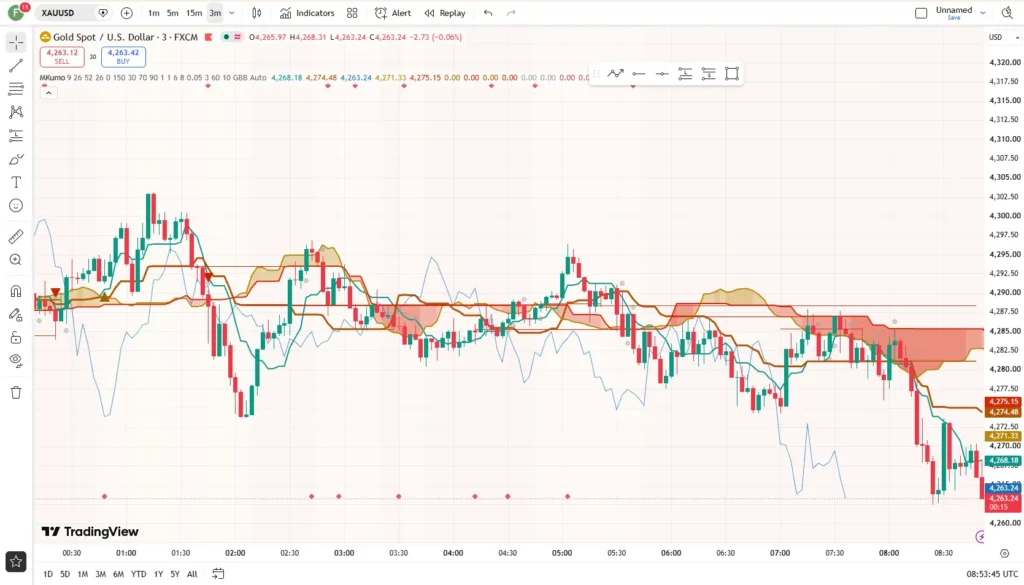
Task: Toggle magnet mode for drawings
Action: pyautogui.click(x=16, y=291)
